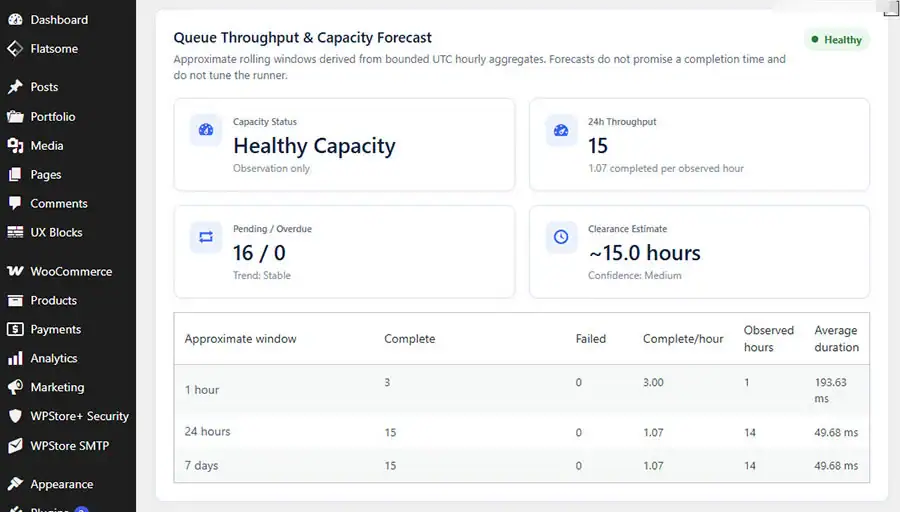Go to Posts in the sidebar
This screenshot has width=900, height=512.
(44, 87)
